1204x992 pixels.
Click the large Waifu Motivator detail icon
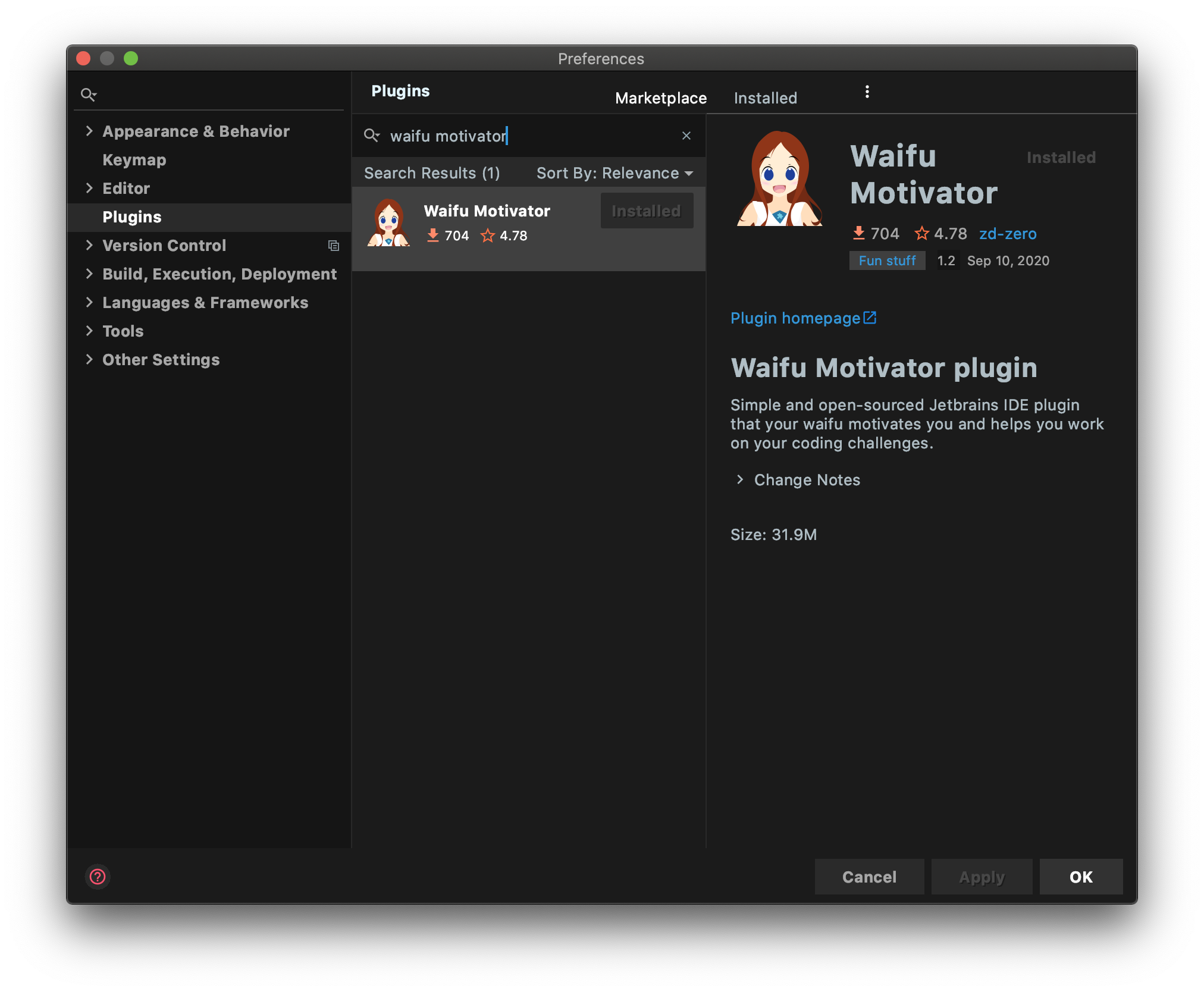(x=779, y=179)
